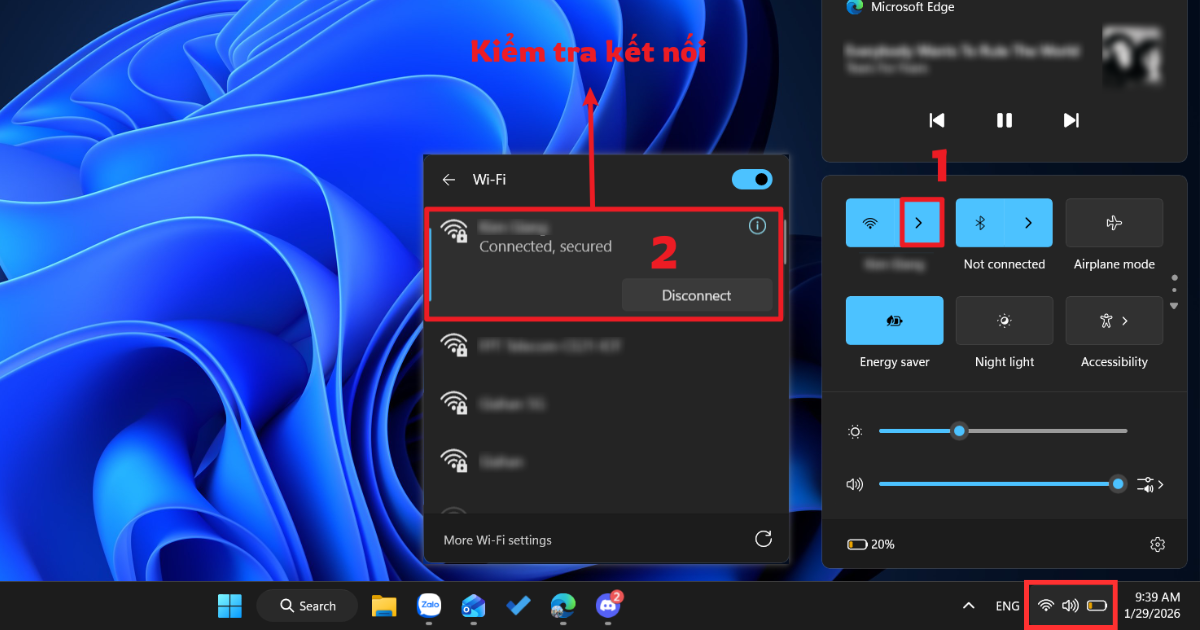1200x630 pixels.
Task: Turn on Night light tile
Action: pyautogui.click(x=1004, y=321)
